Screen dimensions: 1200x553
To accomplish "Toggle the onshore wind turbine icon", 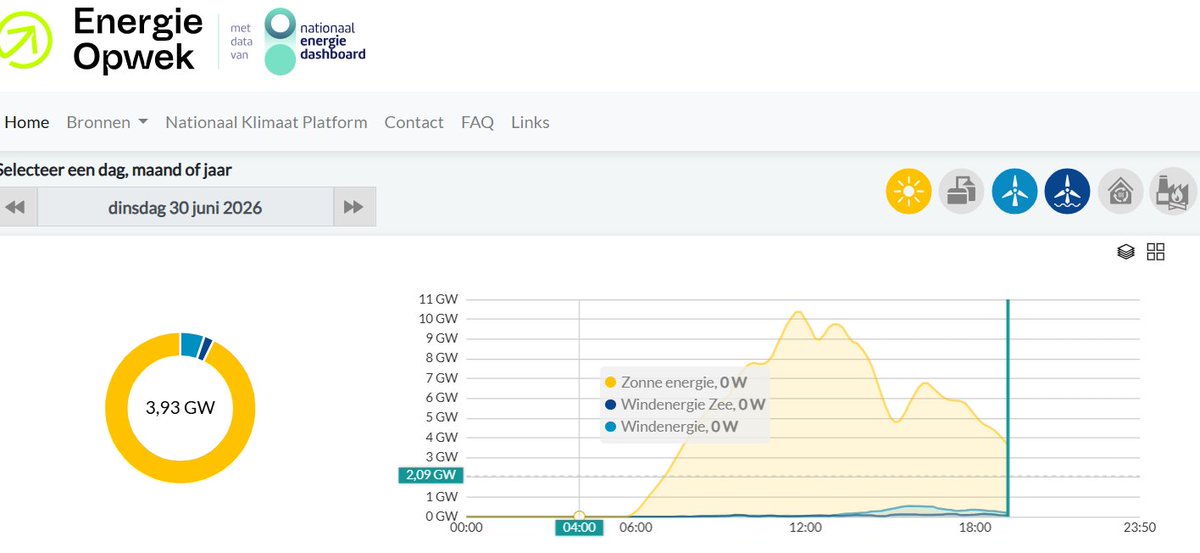I will 1015,191.
